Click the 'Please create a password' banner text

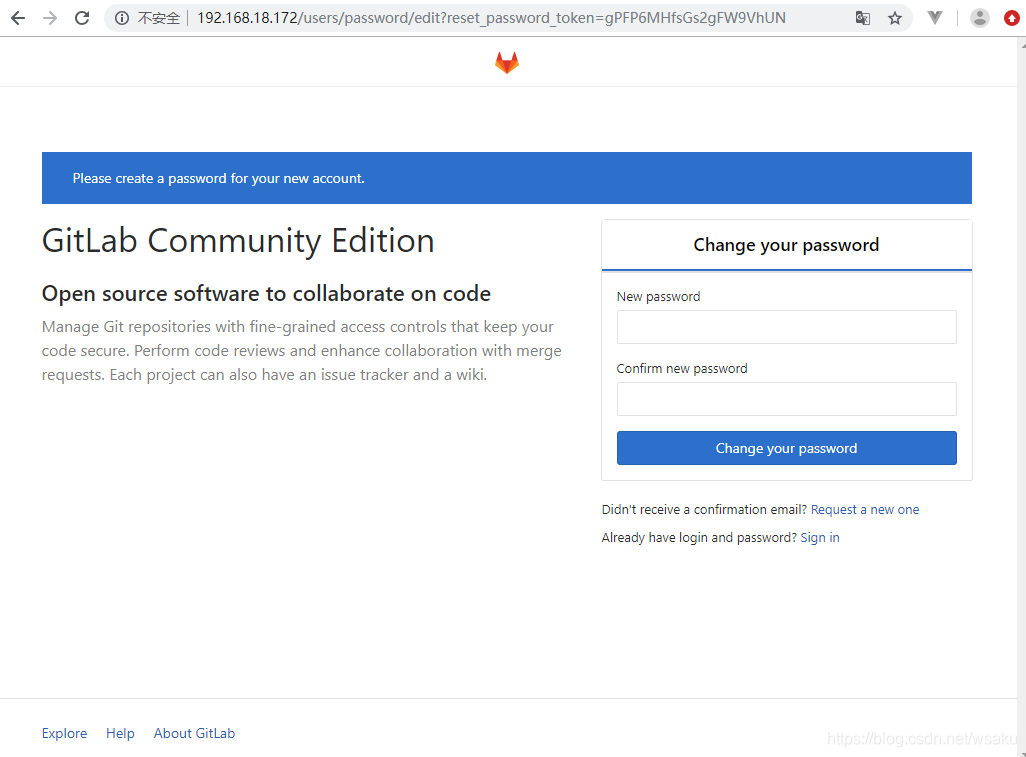pos(219,179)
